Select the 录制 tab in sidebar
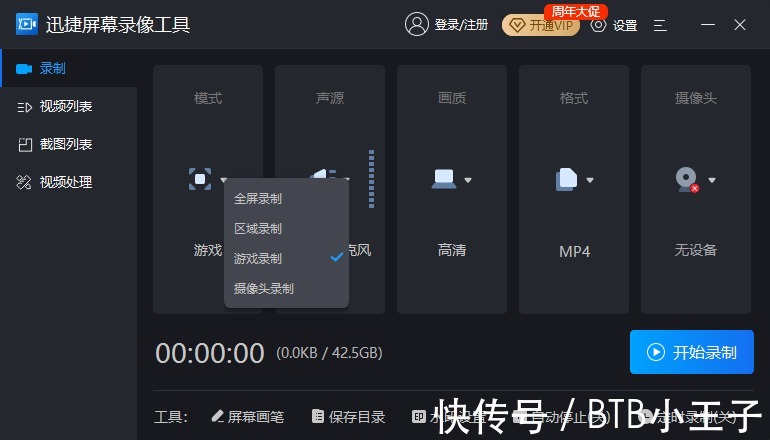This screenshot has width=770, height=440. [x=69, y=68]
